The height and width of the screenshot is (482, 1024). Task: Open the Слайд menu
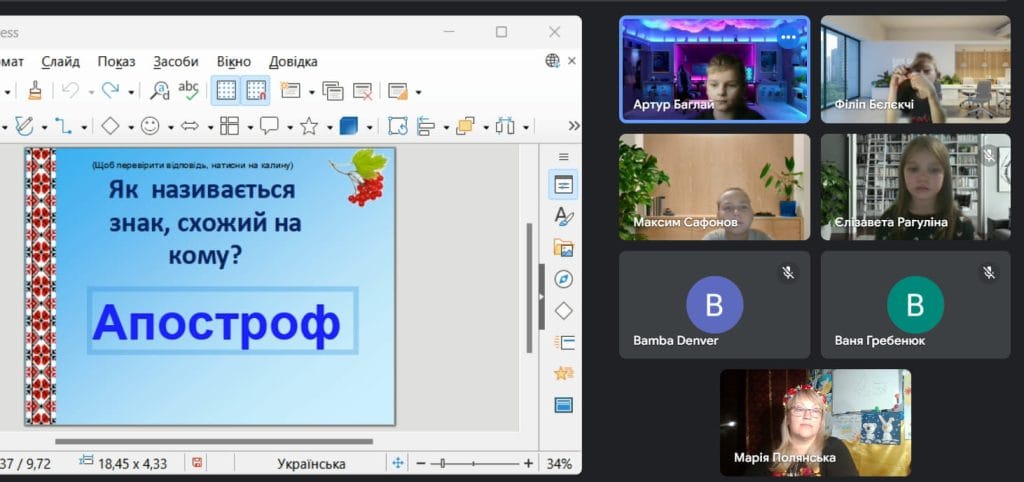[61, 61]
